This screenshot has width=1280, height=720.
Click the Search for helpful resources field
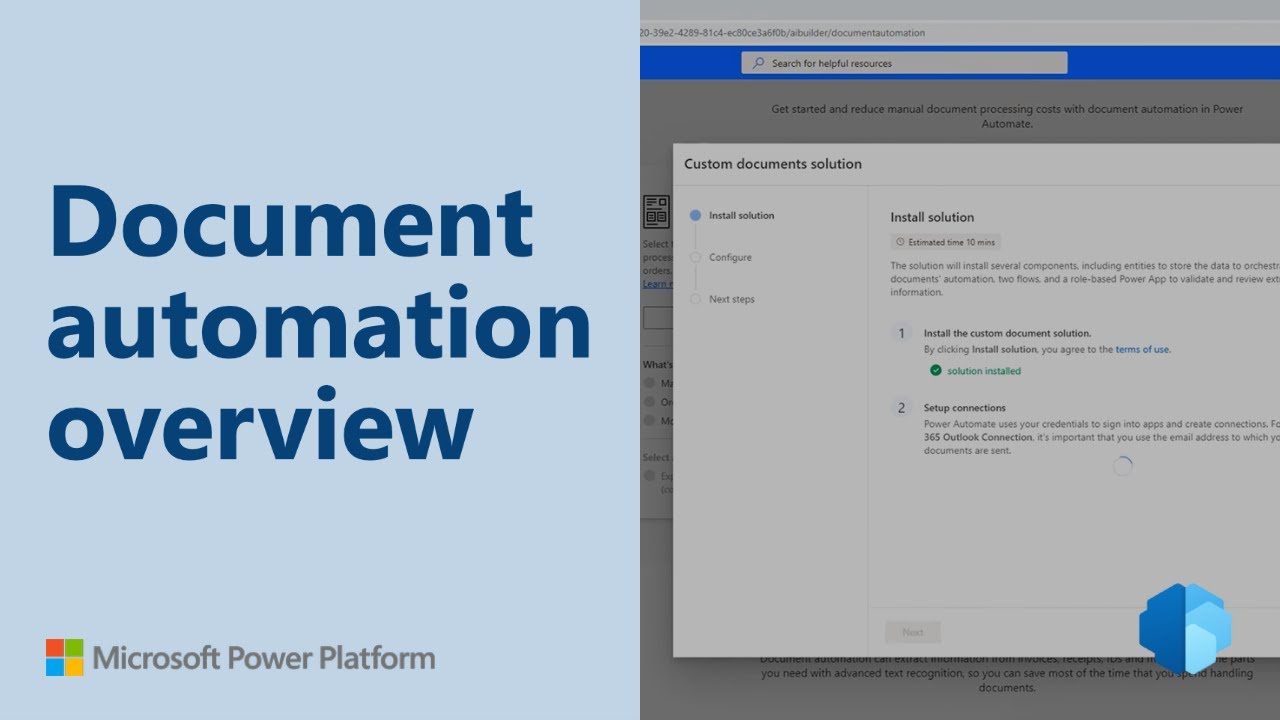coord(904,63)
